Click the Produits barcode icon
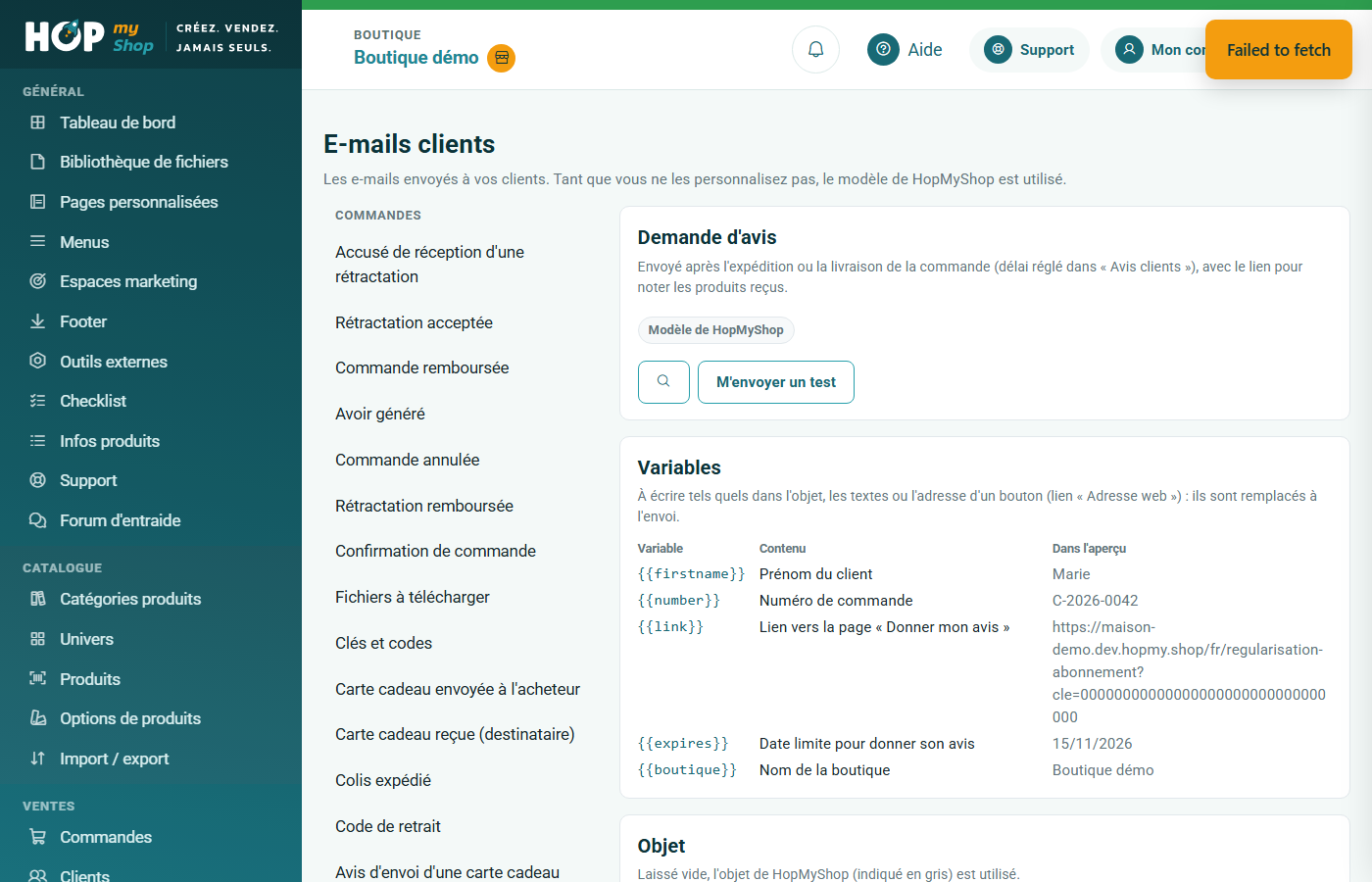 (x=37, y=678)
